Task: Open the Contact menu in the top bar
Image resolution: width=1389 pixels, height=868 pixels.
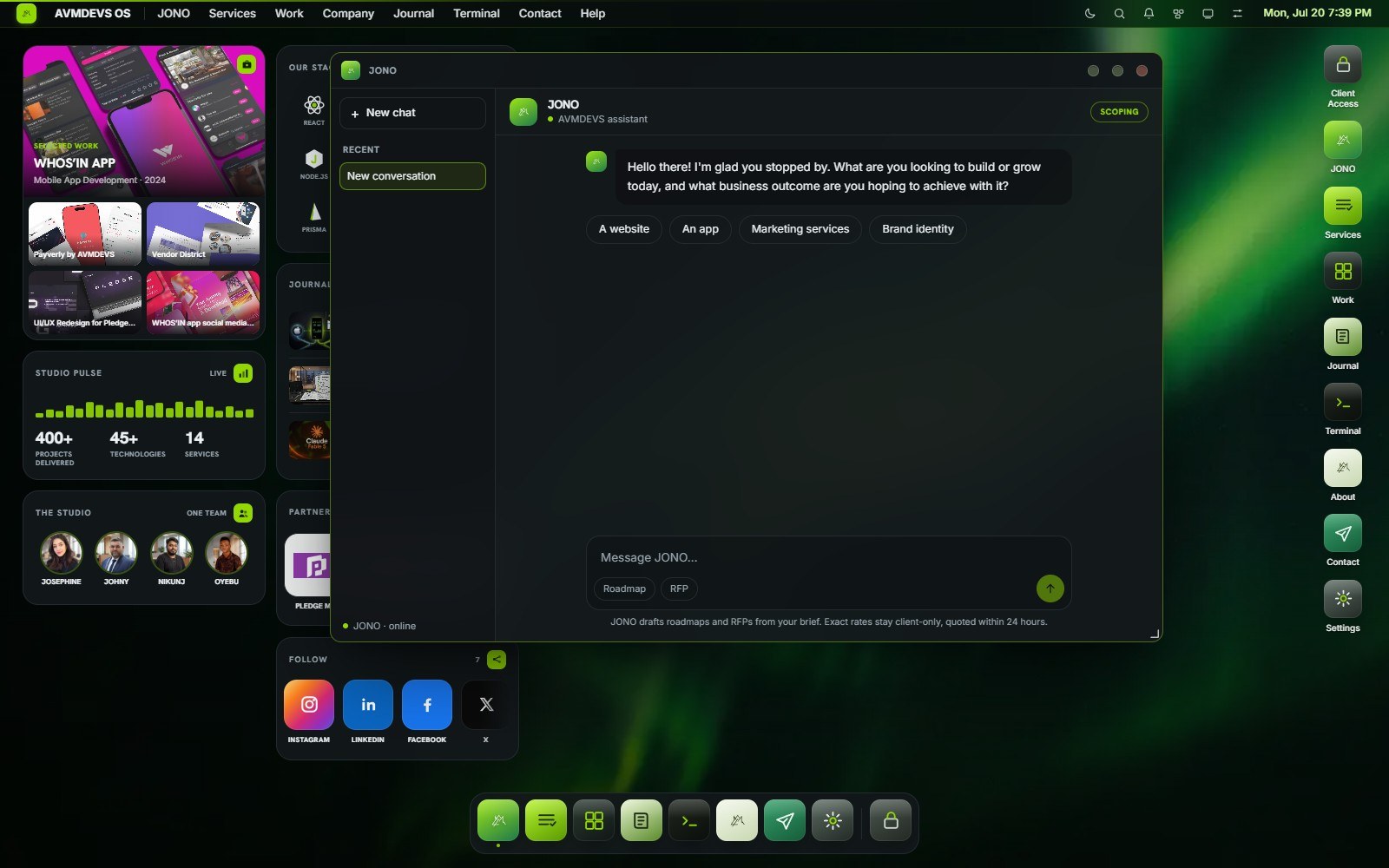Action: (540, 13)
